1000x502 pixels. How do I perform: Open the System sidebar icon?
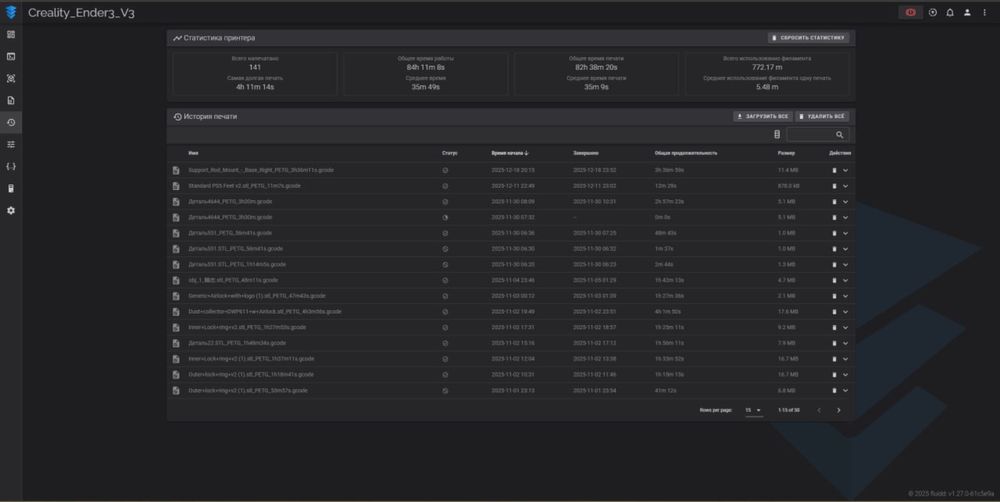11,188
